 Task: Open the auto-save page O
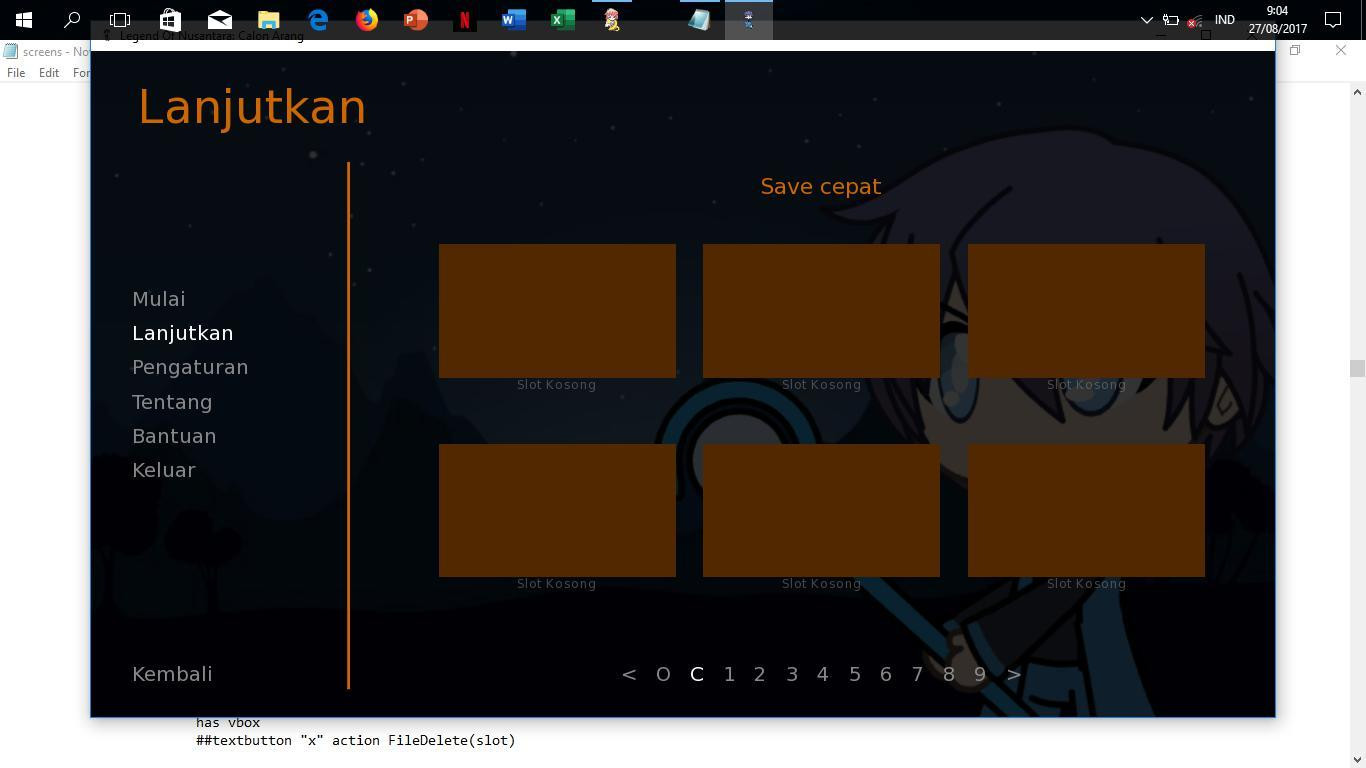click(x=663, y=674)
